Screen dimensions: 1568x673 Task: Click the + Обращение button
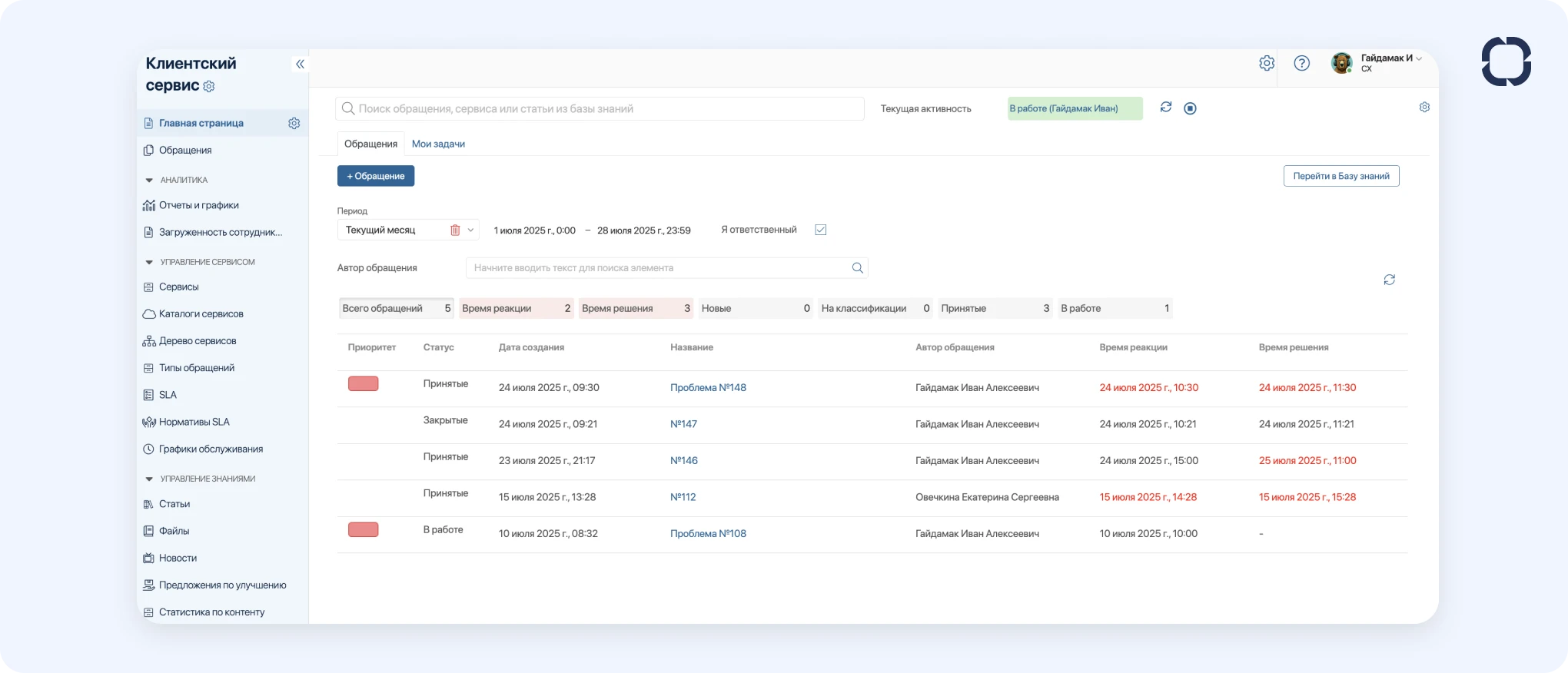[376, 176]
